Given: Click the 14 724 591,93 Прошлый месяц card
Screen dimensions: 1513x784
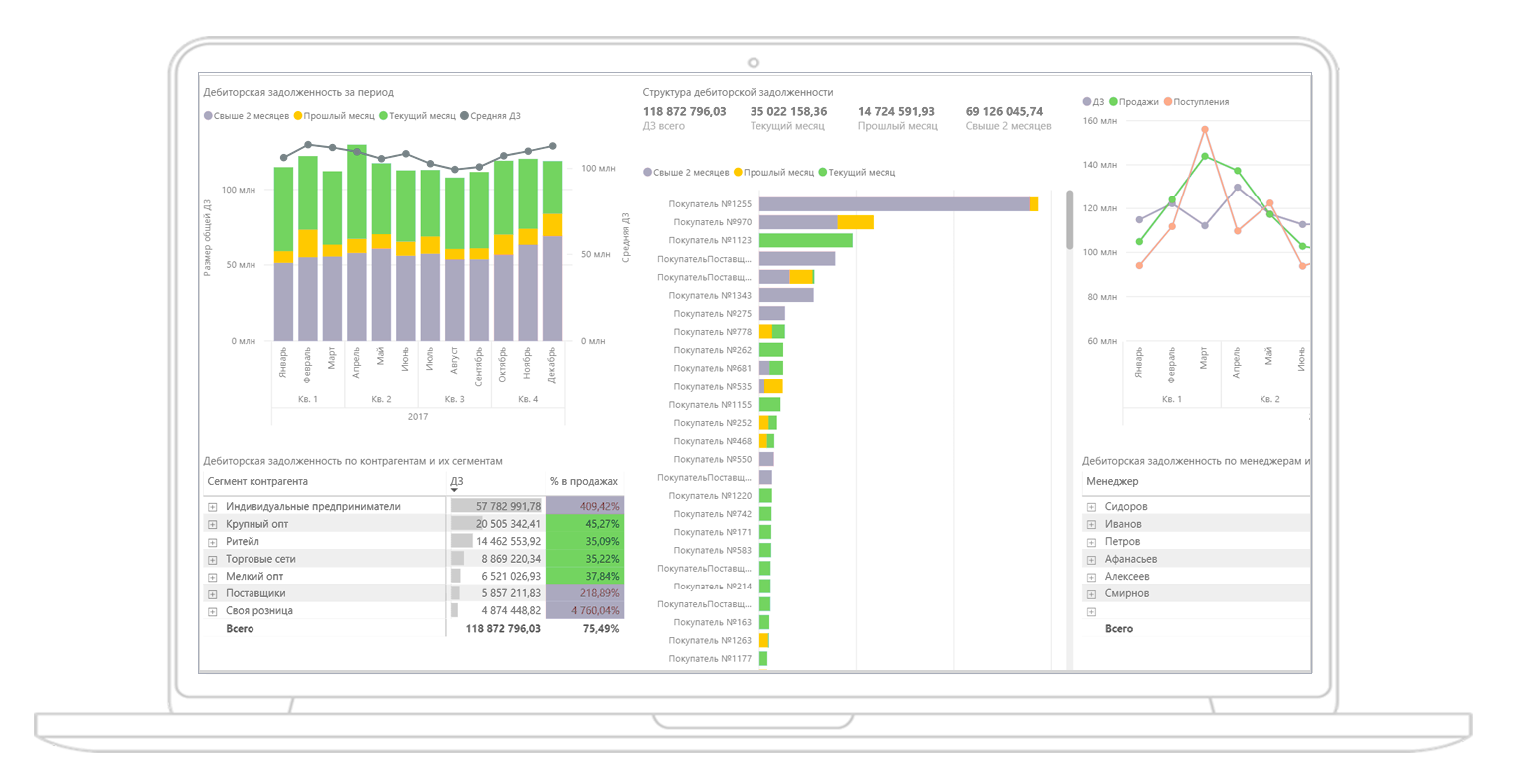Looking at the screenshot, I should pyautogui.click(x=897, y=118).
